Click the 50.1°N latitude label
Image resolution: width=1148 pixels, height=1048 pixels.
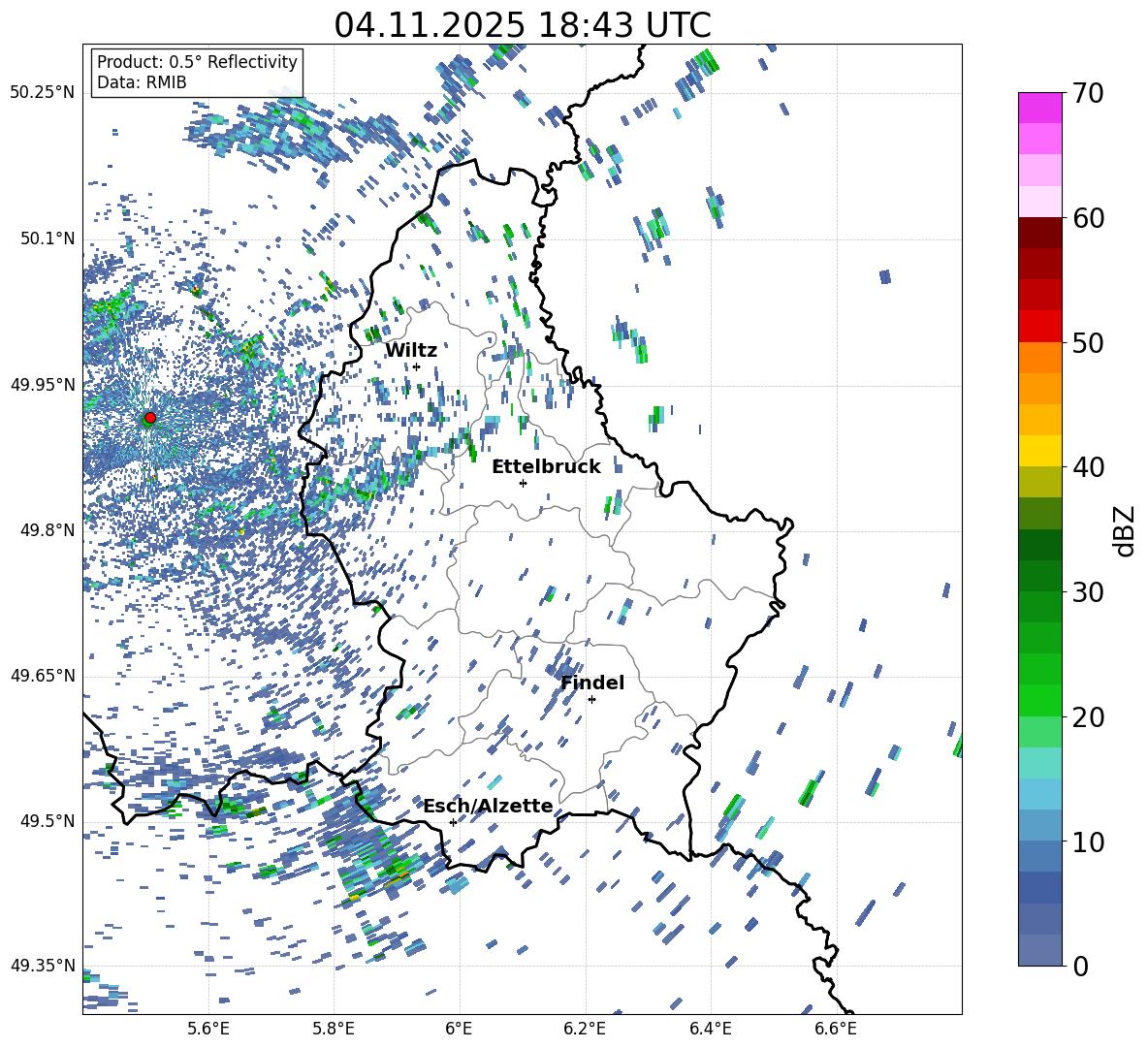pyautogui.click(x=48, y=238)
